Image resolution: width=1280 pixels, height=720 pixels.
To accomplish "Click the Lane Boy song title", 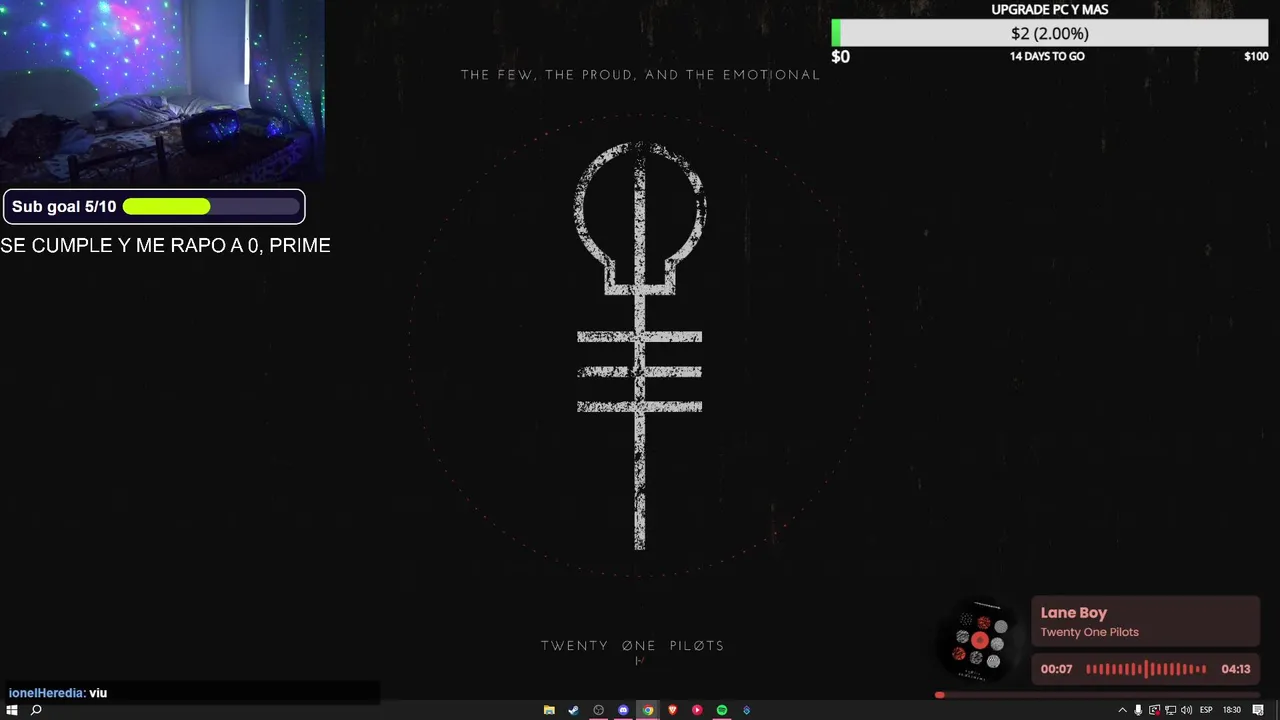I will click(x=1074, y=613).
